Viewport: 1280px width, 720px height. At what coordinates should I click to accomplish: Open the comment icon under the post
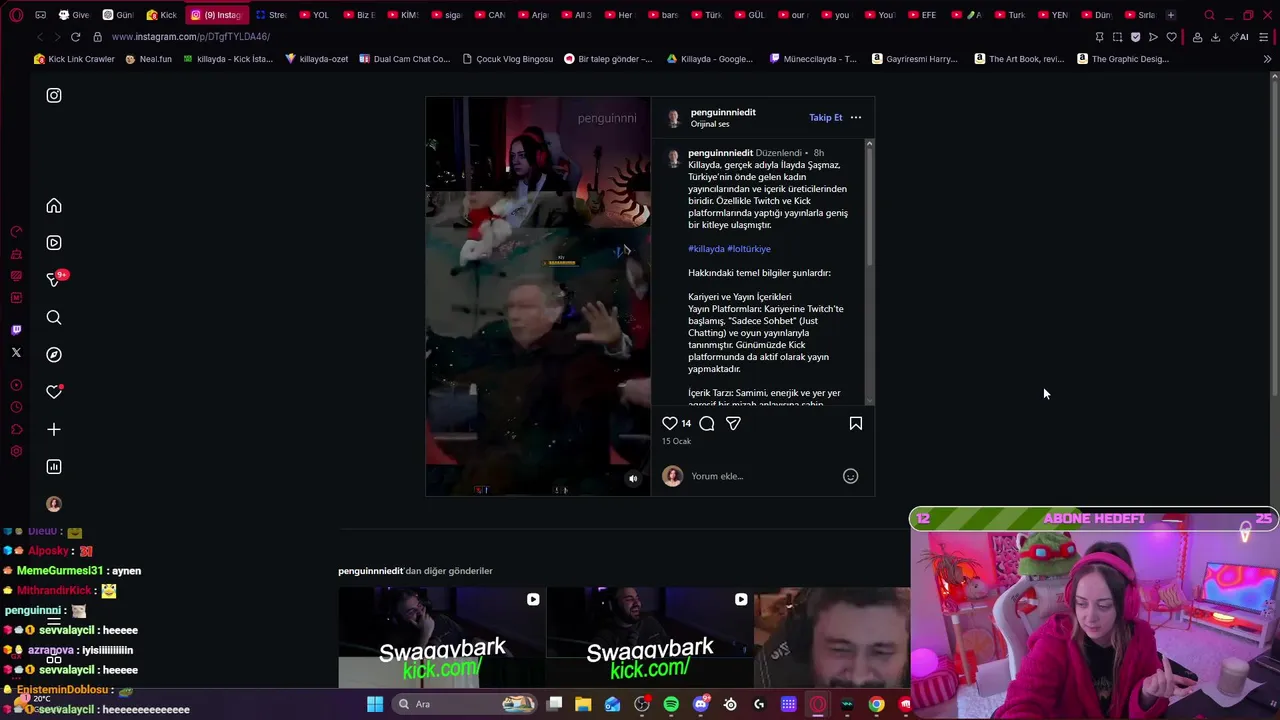pos(707,423)
